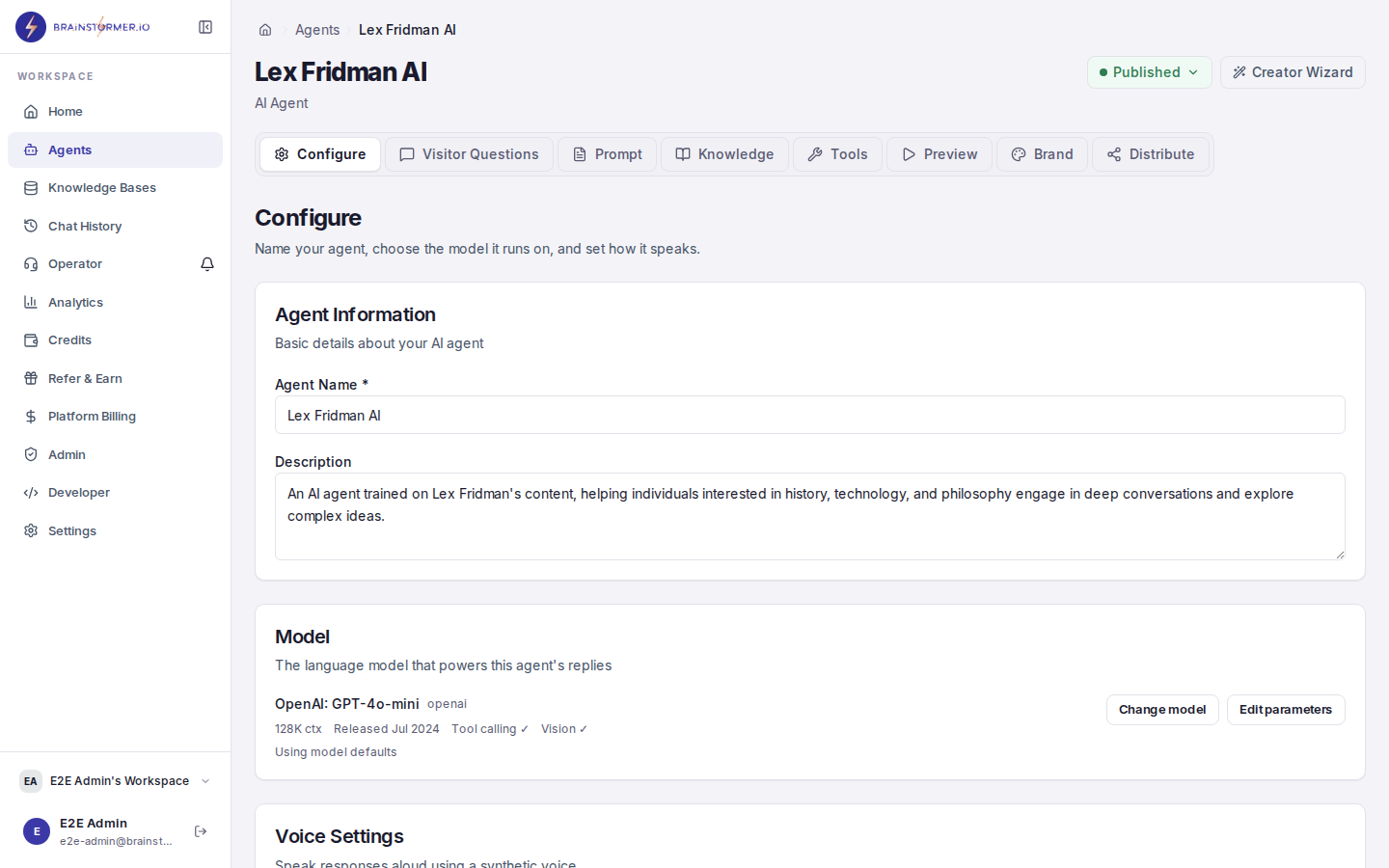This screenshot has width=1389, height=868.
Task: Click the Edit parameters button
Action: (x=1286, y=710)
